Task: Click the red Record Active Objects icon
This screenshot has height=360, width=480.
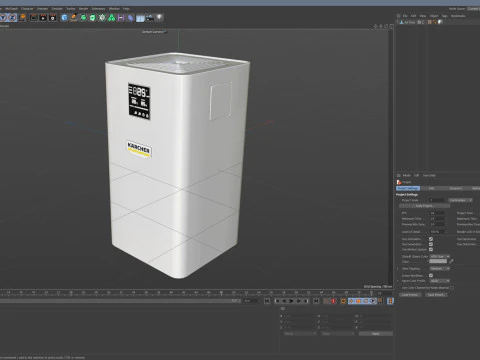Action: (x=333, y=301)
